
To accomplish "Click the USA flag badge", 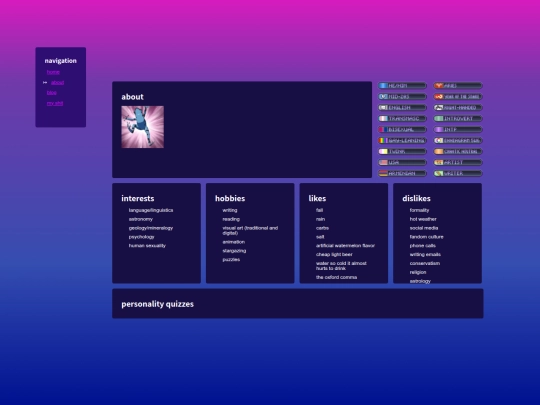I will pyautogui.click(x=402, y=162).
